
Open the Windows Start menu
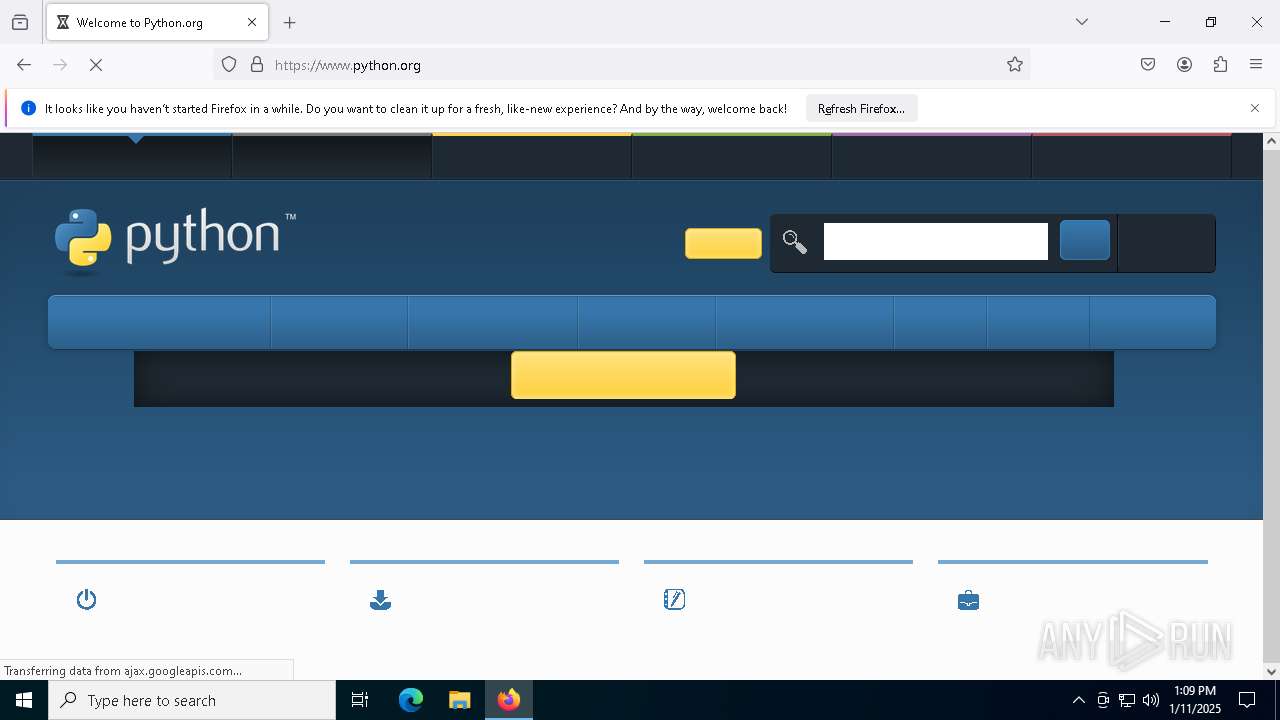(24, 700)
